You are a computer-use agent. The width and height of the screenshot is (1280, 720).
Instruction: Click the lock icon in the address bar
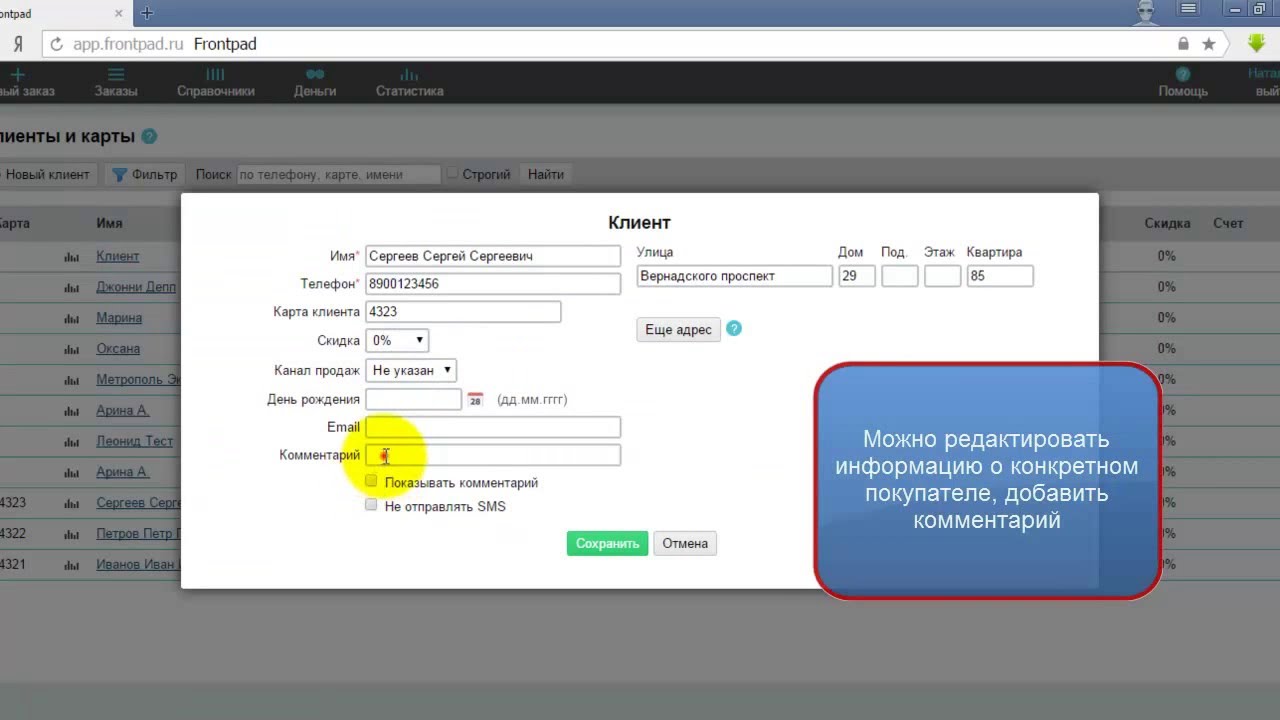(x=1184, y=44)
